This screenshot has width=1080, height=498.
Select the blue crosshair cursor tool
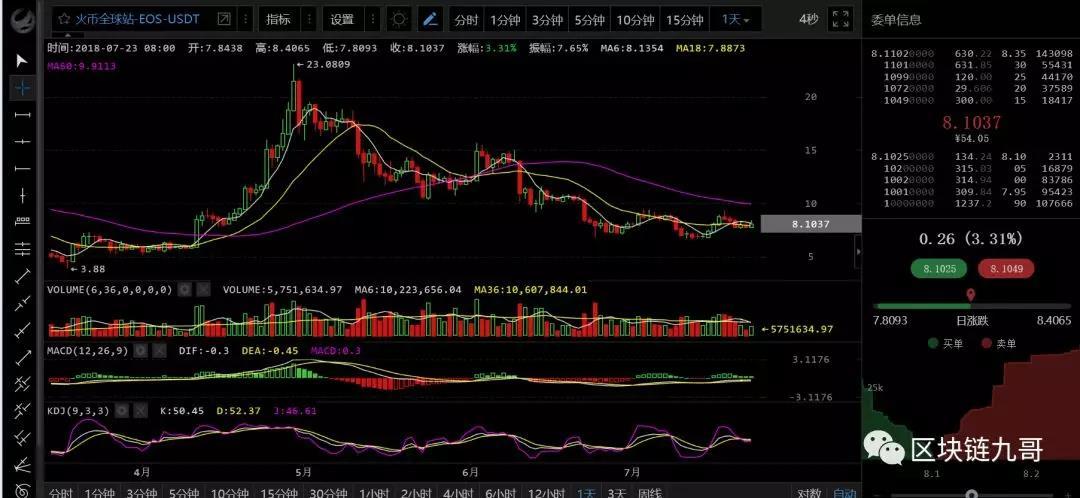pyautogui.click(x=23, y=87)
